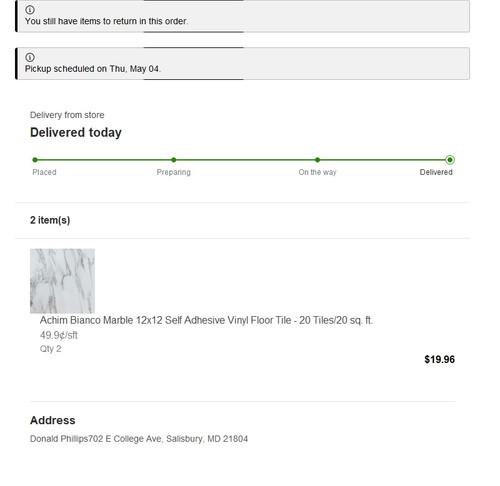Click the Qty 2 quantity label
Screen dimensions: 500x486
pyautogui.click(x=51, y=349)
